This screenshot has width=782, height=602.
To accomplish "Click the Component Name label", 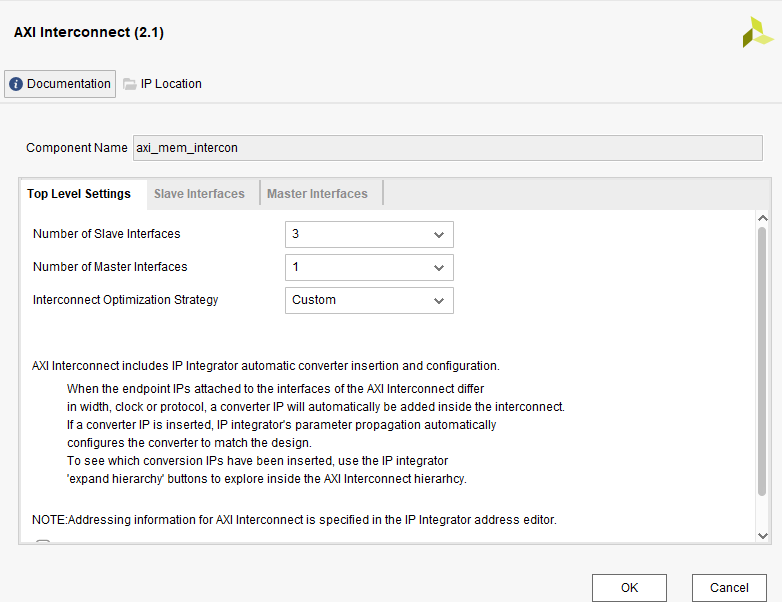I will coord(77,148).
